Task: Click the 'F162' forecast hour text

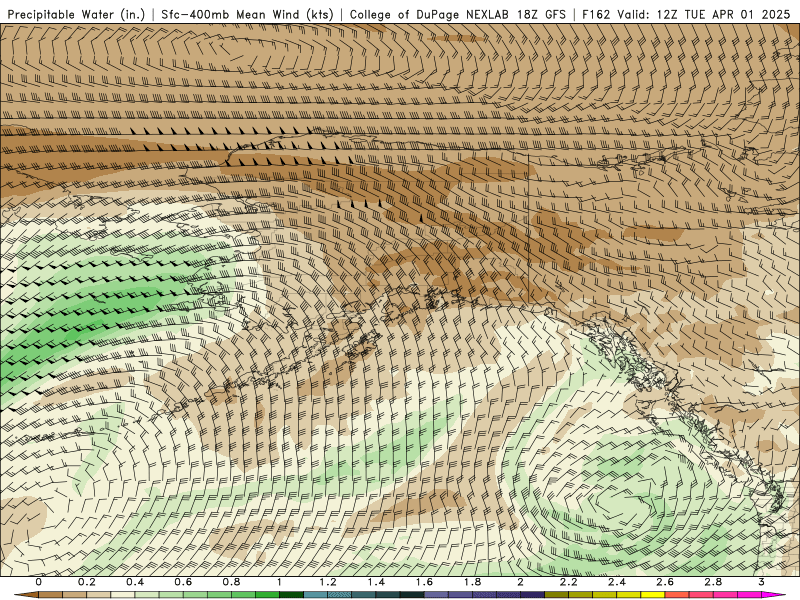Action: 596,14
